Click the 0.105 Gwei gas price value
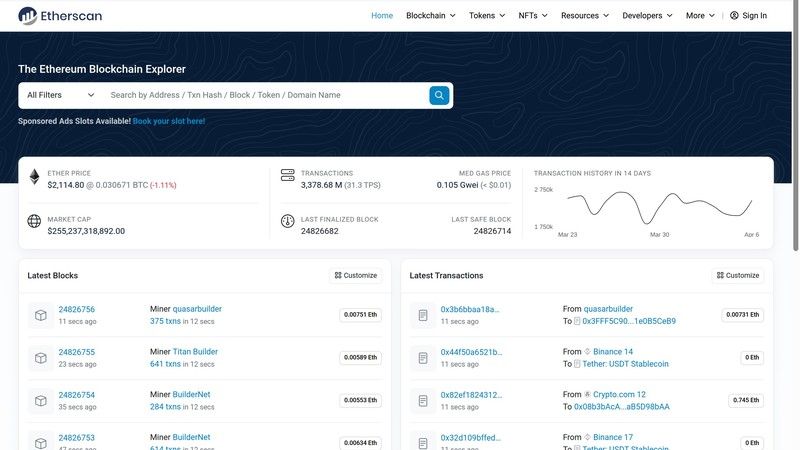The width and height of the screenshot is (800, 450). (457, 185)
